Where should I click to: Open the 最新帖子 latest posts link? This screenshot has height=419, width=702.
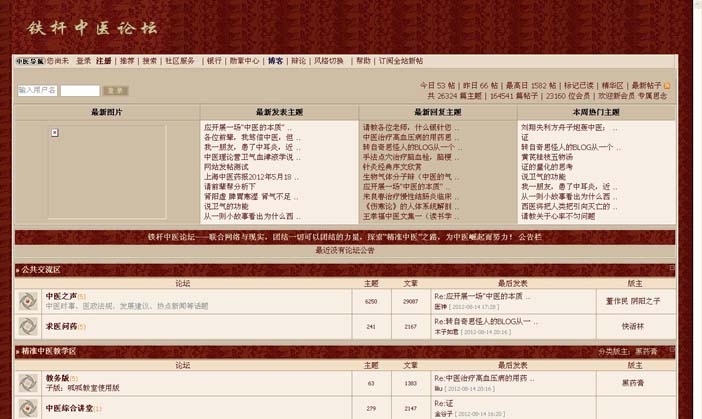click(x=646, y=86)
